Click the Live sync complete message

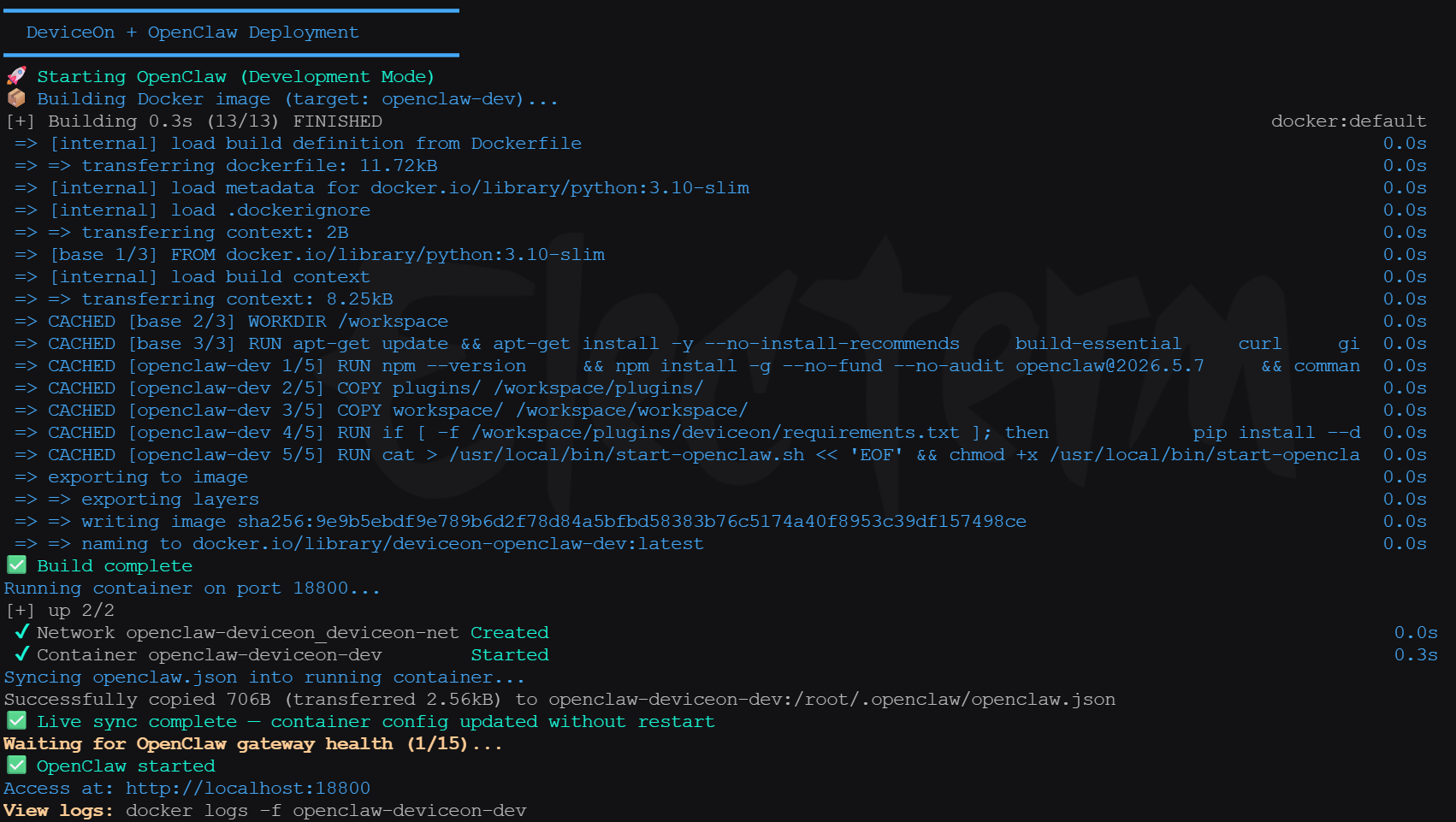pyautogui.click(x=376, y=721)
